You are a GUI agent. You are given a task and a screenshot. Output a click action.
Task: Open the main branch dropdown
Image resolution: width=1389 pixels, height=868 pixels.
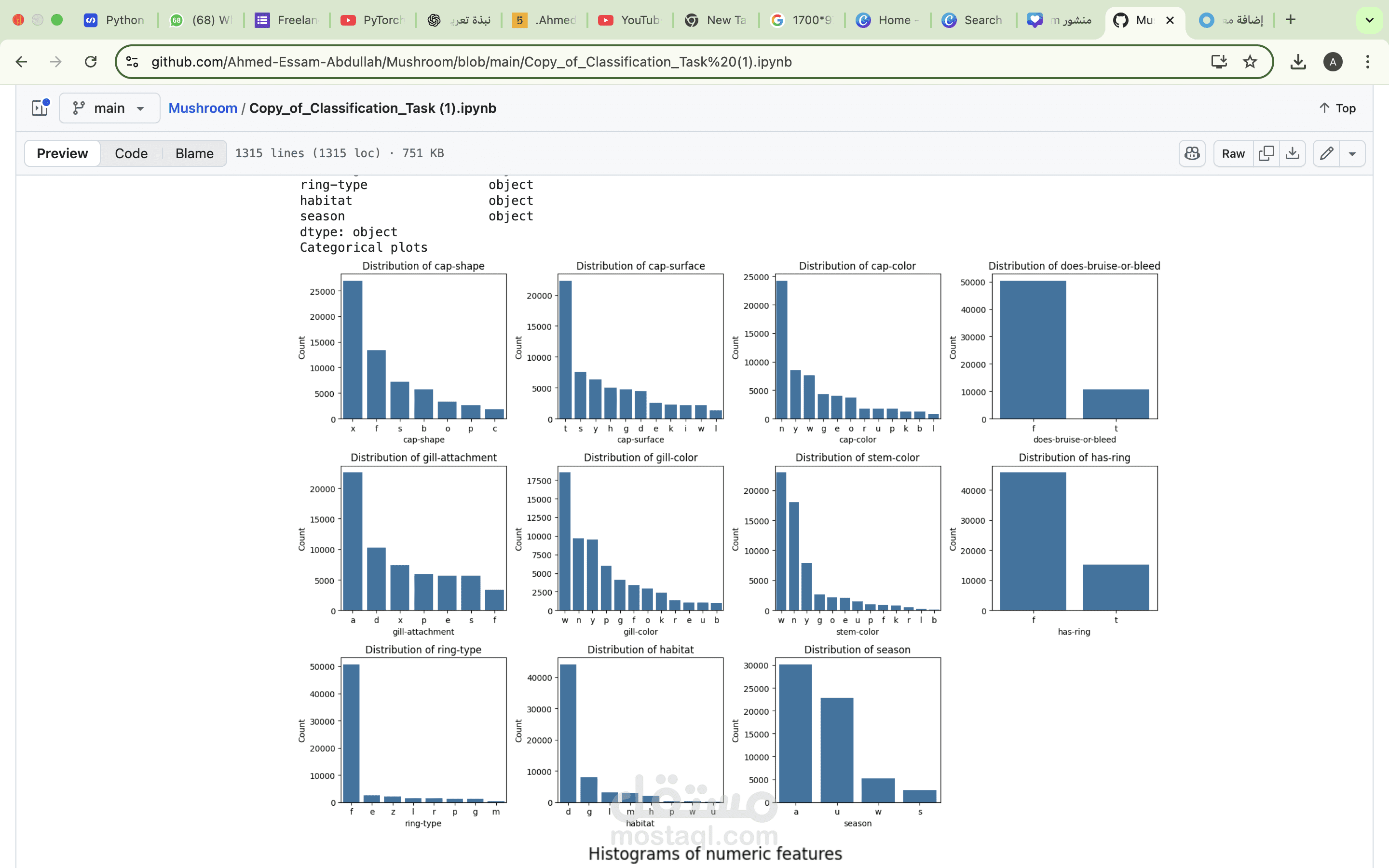pos(109,108)
